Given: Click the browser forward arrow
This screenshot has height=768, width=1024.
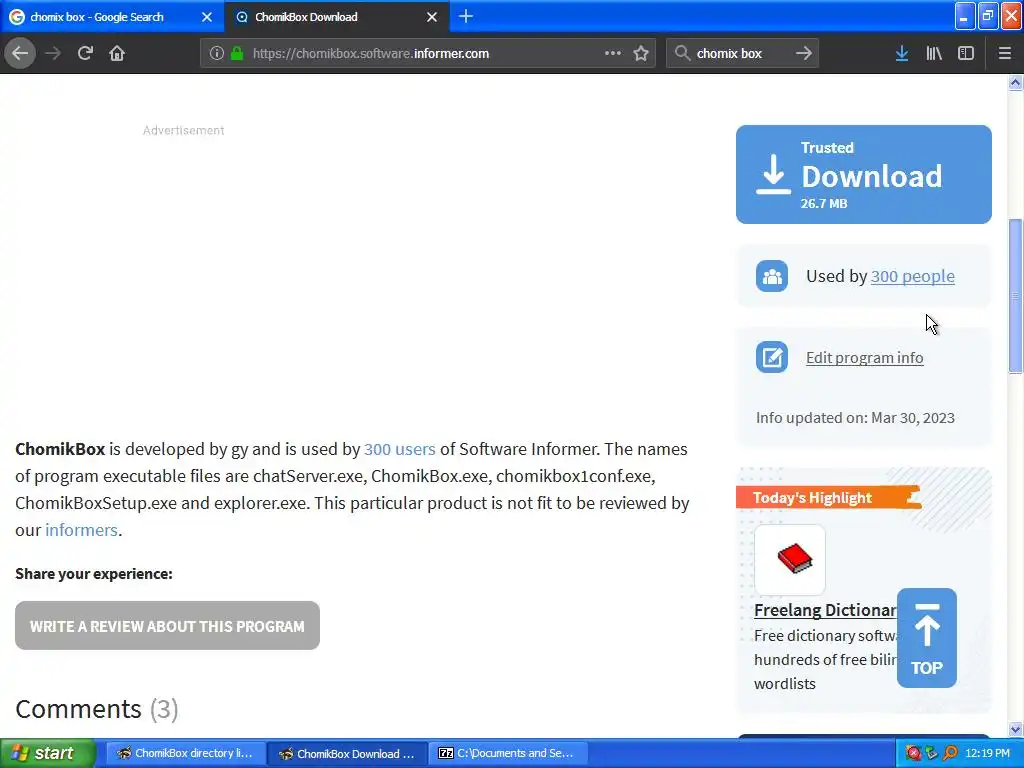Looking at the screenshot, I should [x=53, y=53].
